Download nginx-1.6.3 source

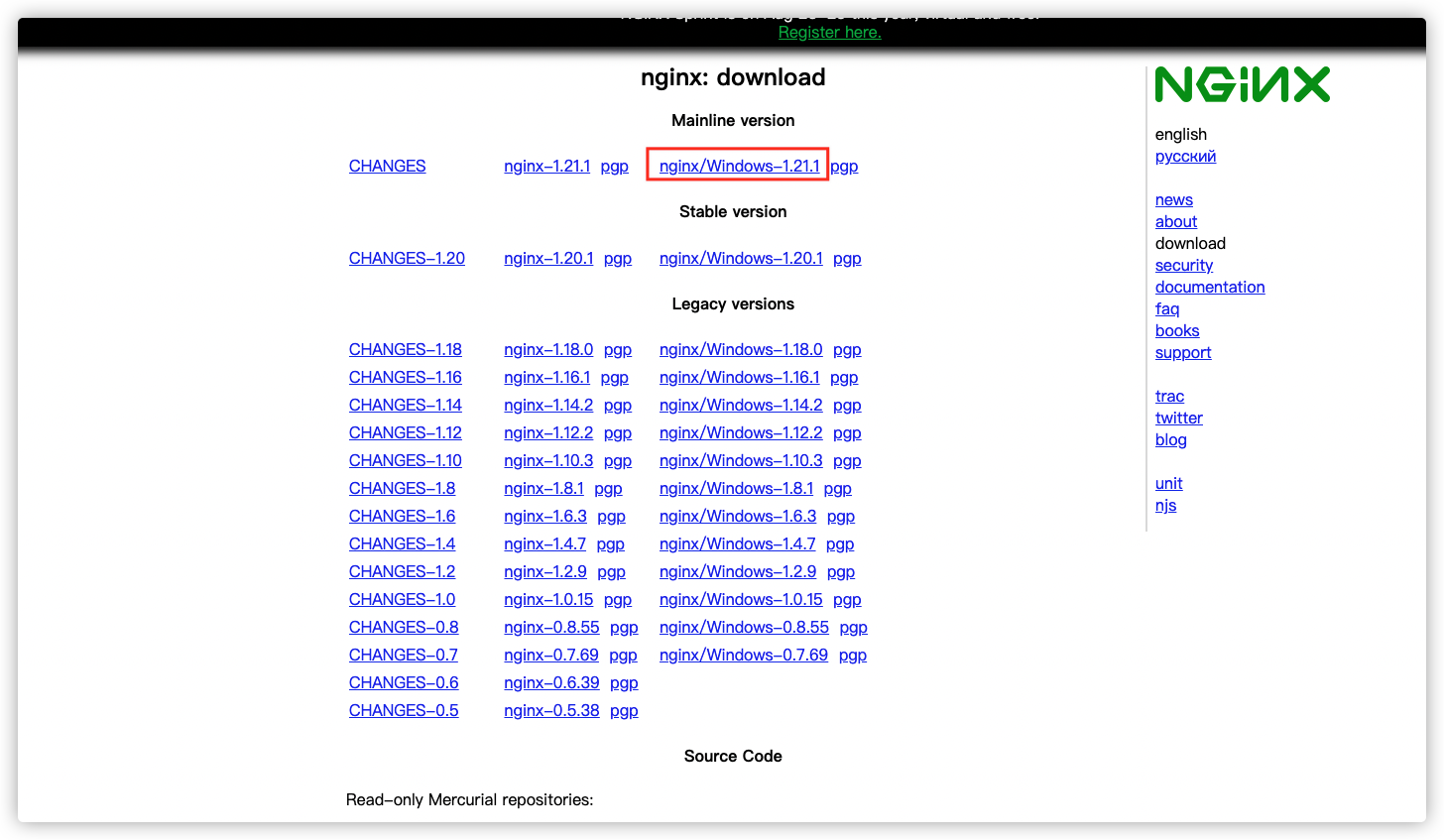pos(545,517)
